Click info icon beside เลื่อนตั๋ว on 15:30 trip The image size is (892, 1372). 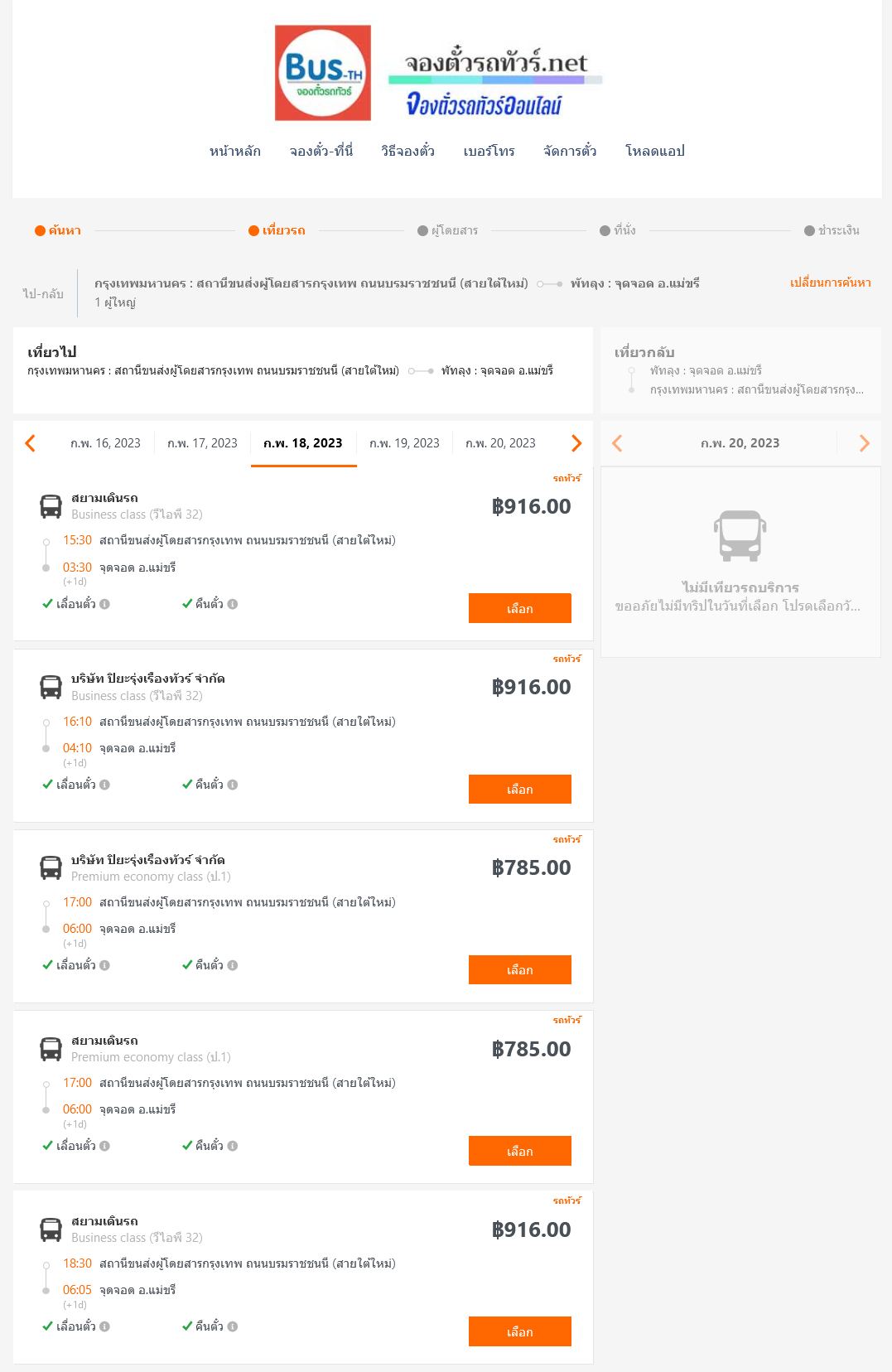104,604
